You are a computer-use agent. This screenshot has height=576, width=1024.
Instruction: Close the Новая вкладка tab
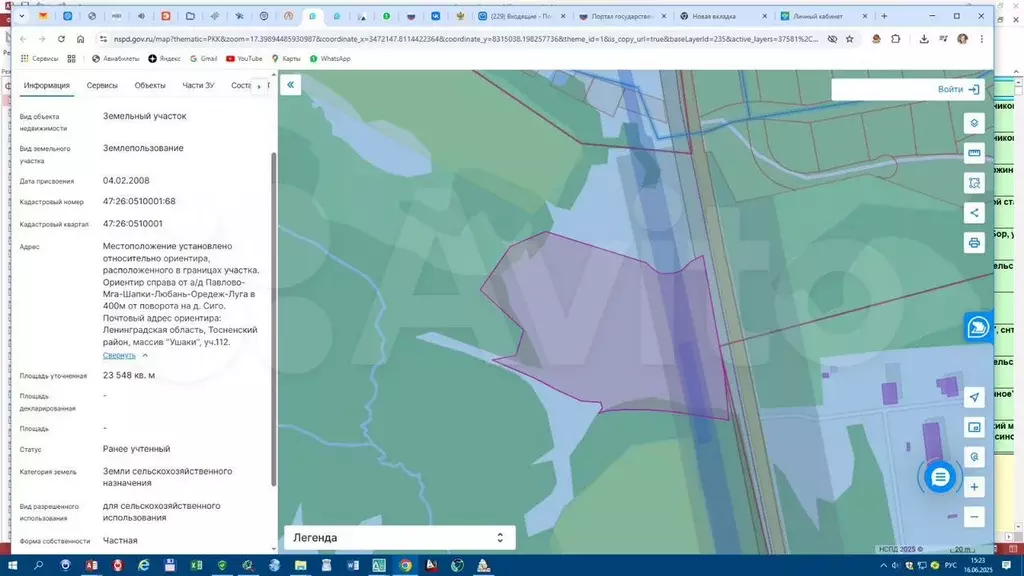(765, 16)
